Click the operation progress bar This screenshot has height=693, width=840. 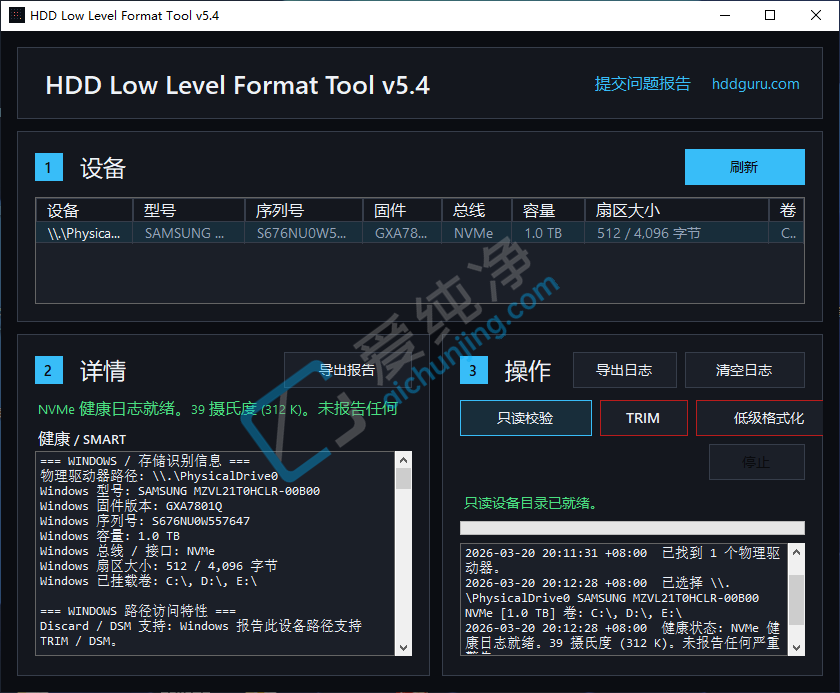point(632,528)
